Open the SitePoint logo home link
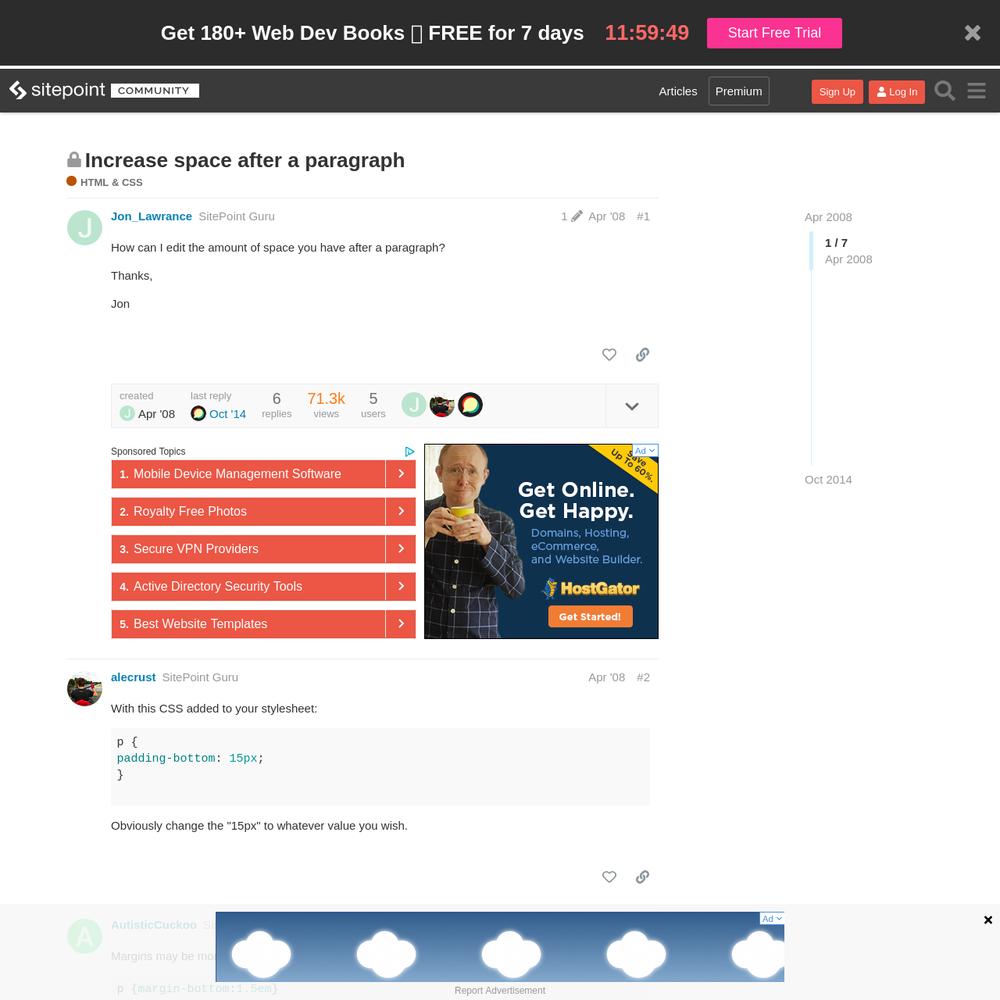Viewport: 1000px width, 1000px height. tap(57, 90)
